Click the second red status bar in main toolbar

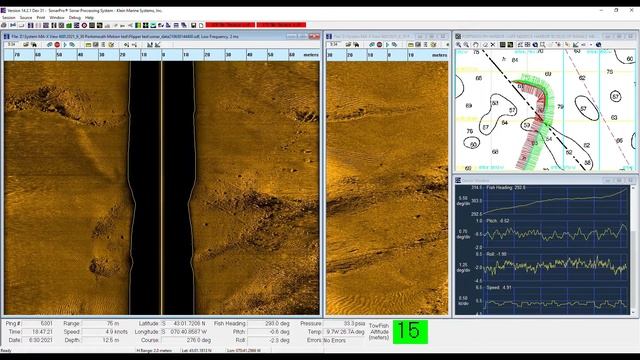point(281,25)
